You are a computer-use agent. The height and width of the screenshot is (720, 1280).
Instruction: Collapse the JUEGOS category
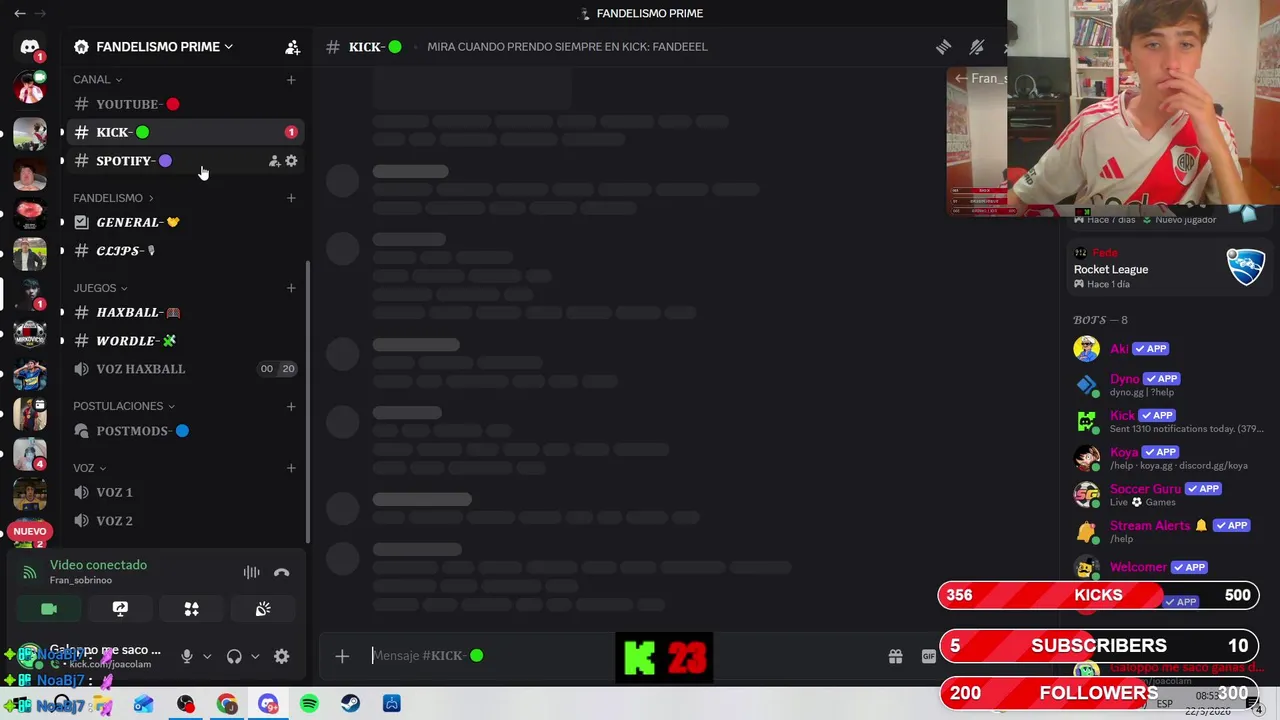100,288
